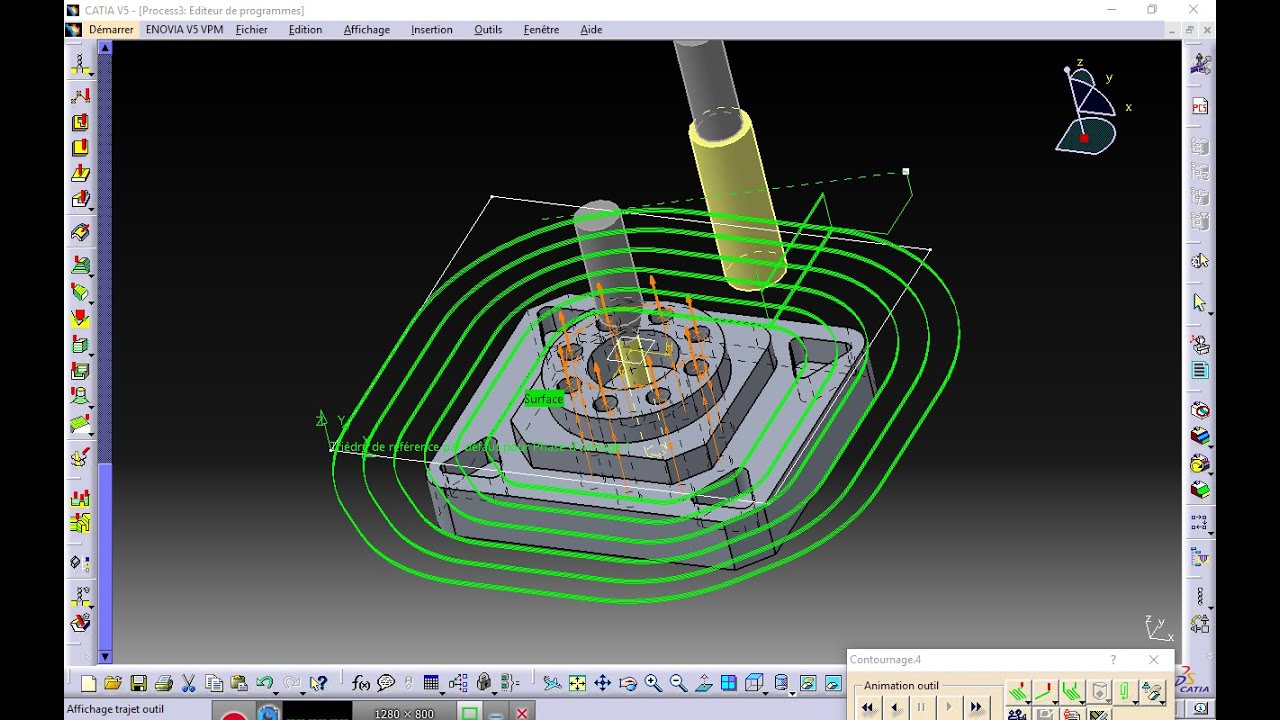
Task: Click the help question mark in Contournage.4
Action: (1113, 660)
